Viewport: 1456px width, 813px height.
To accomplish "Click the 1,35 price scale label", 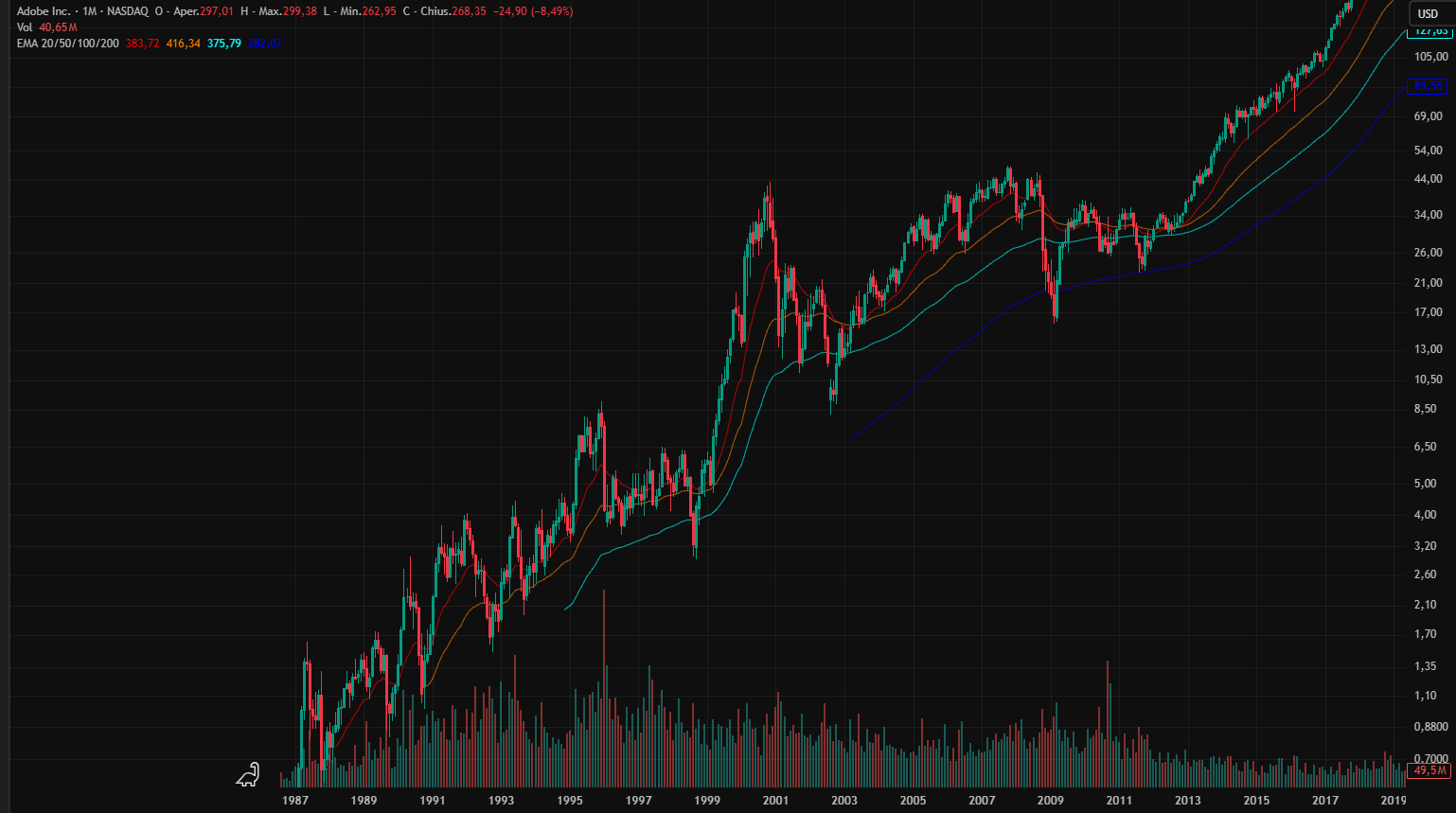I will [1425, 666].
